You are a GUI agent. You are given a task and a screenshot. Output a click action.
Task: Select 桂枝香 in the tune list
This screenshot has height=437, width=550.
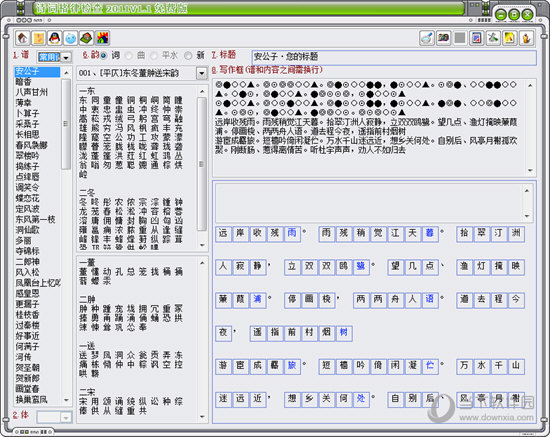27,315
